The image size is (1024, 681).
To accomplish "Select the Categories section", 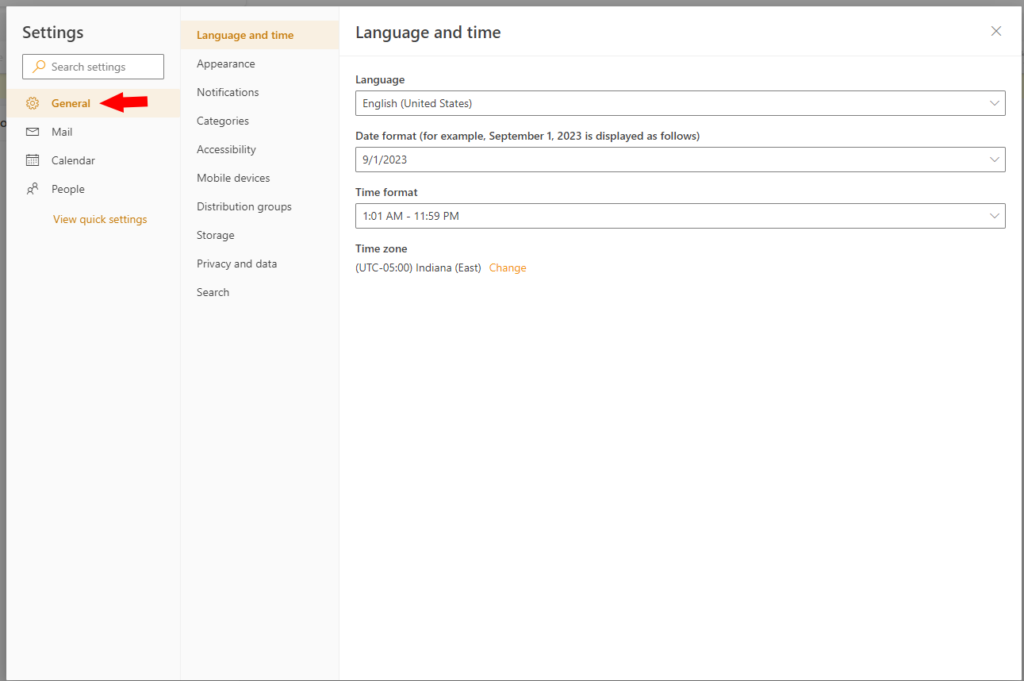I will pos(222,120).
